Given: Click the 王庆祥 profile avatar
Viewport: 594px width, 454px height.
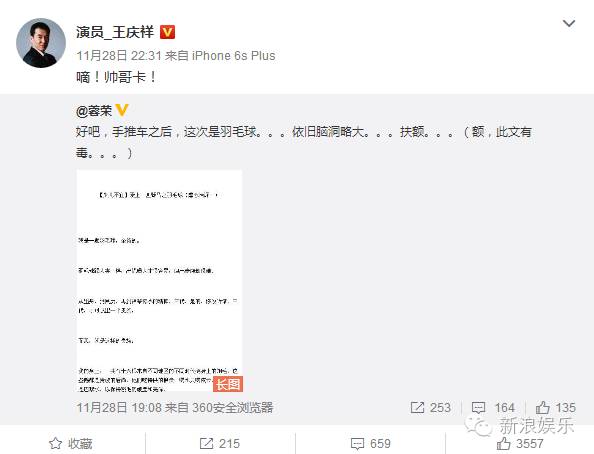Looking at the screenshot, I should (x=41, y=43).
